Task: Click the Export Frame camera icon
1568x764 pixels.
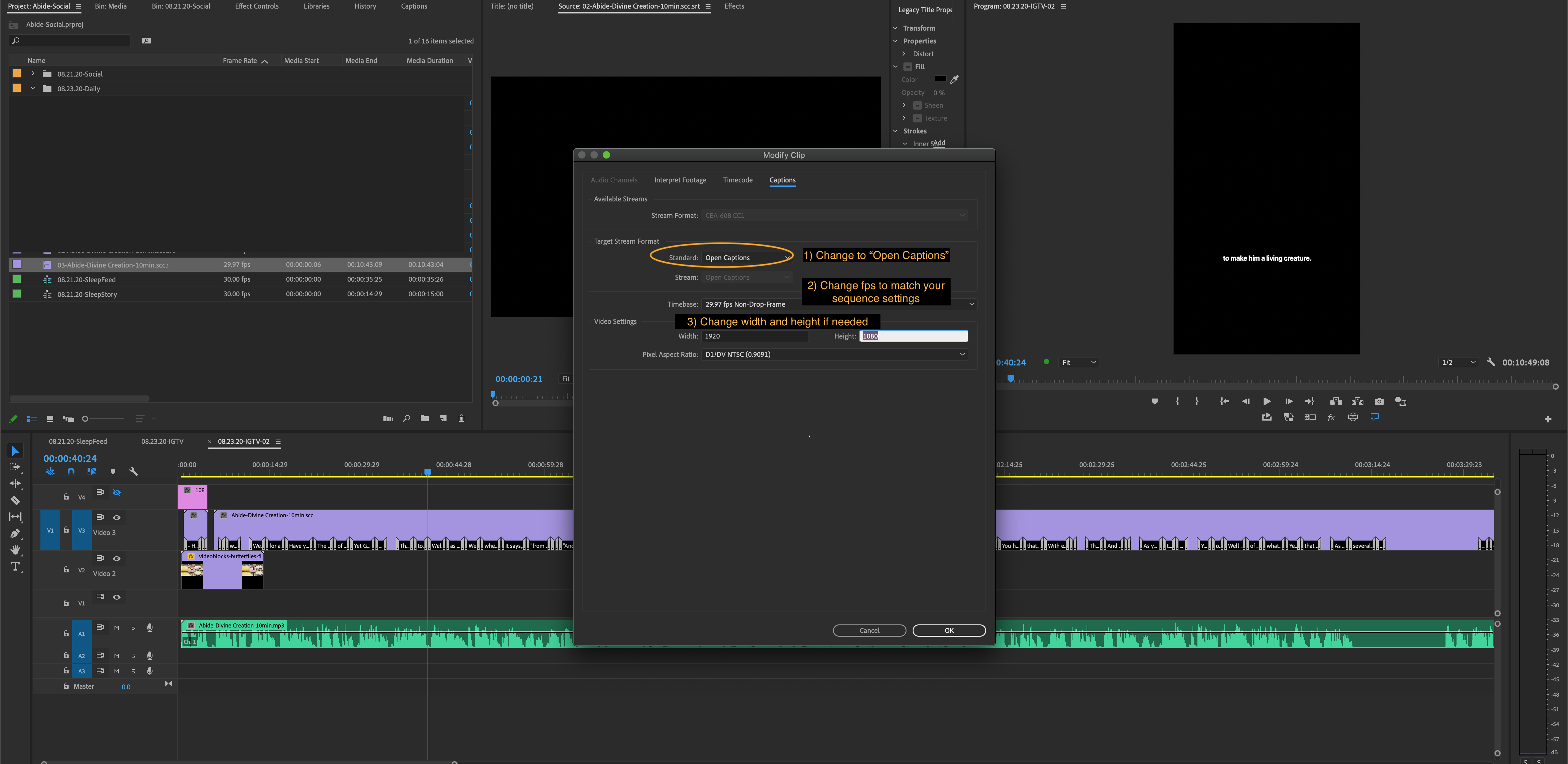Action: pyautogui.click(x=1379, y=401)
